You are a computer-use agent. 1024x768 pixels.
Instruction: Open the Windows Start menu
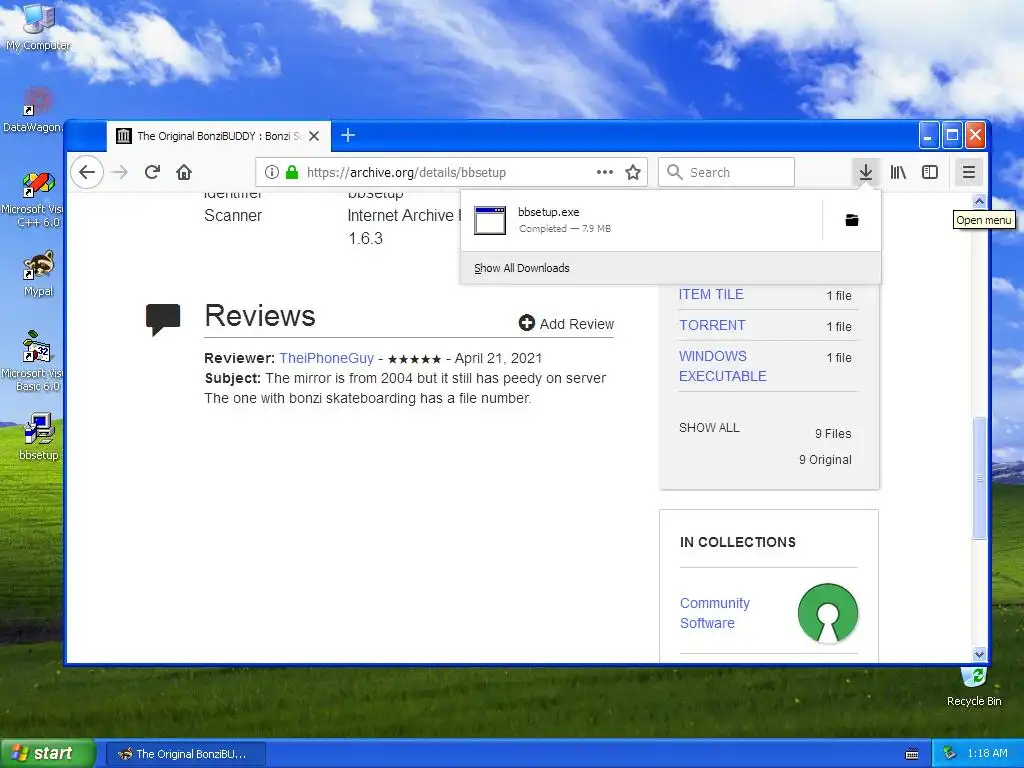[x=48, y=753]
